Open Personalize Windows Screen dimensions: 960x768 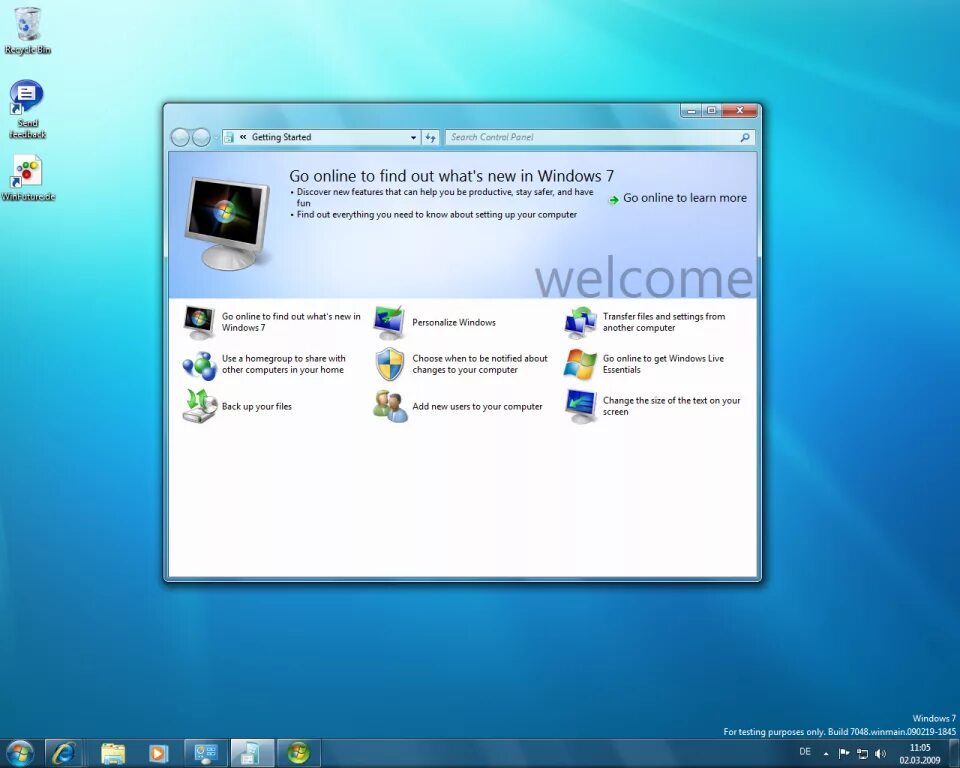(453, 322)
